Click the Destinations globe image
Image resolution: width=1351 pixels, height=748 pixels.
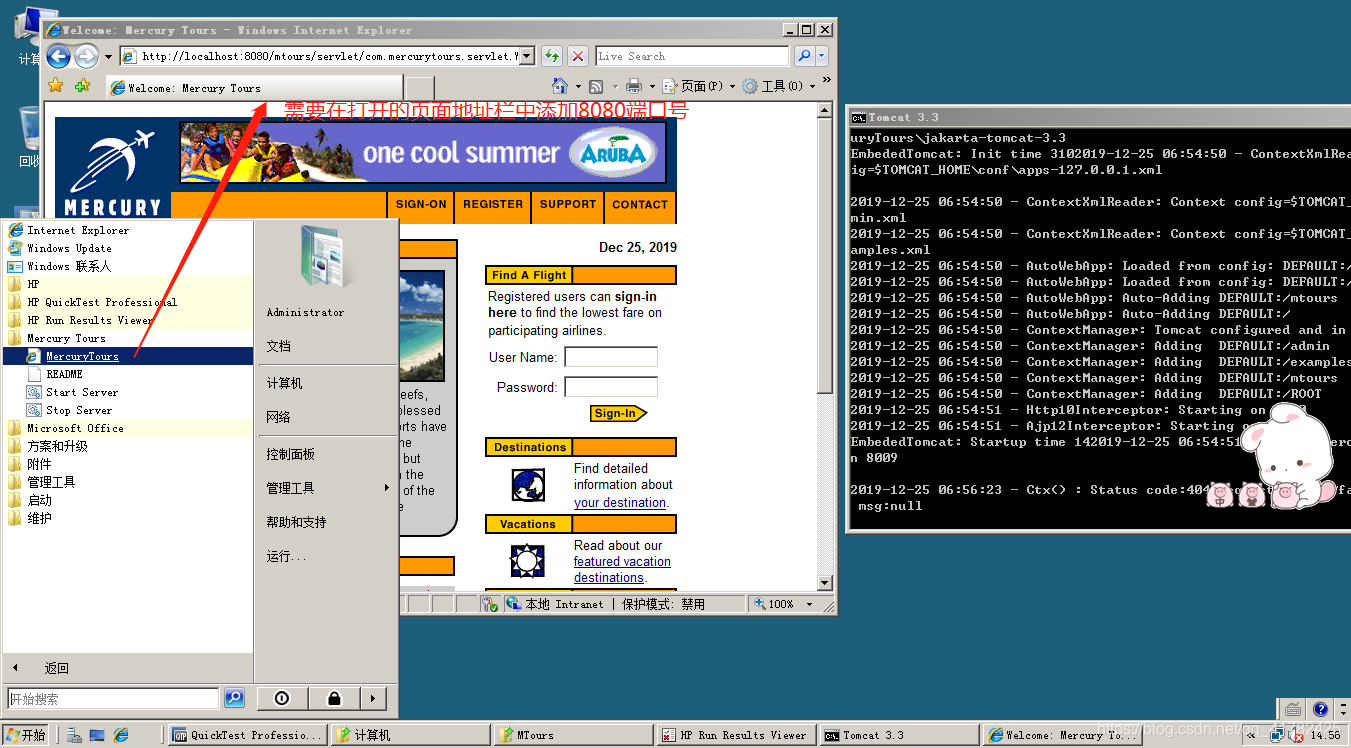[528, 485]
